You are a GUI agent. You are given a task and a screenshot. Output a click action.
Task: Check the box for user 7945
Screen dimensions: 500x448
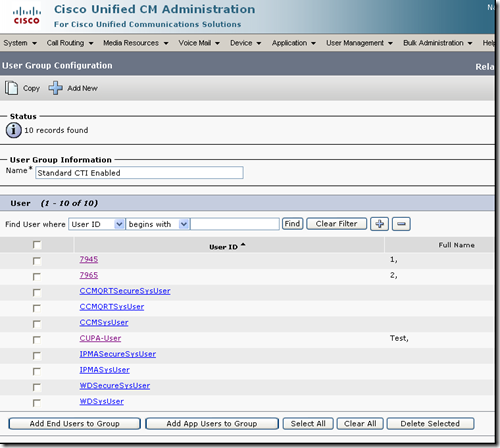point(37,261)
